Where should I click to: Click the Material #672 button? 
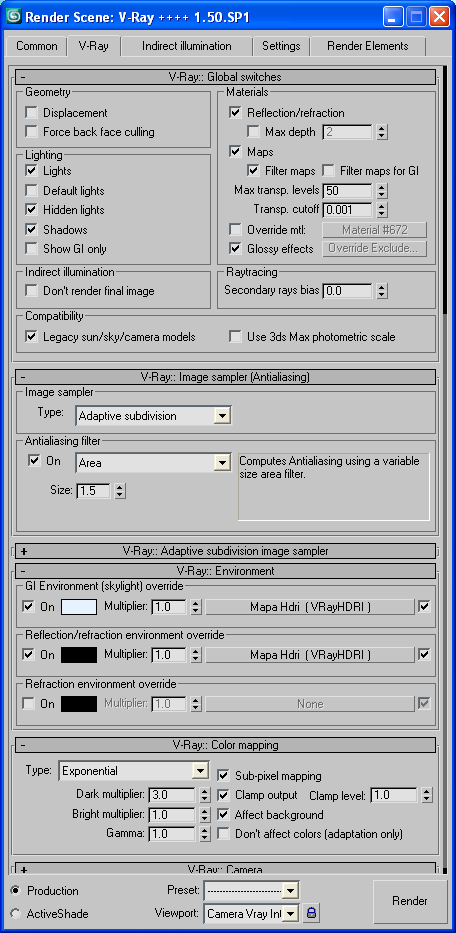click(375, 230)
